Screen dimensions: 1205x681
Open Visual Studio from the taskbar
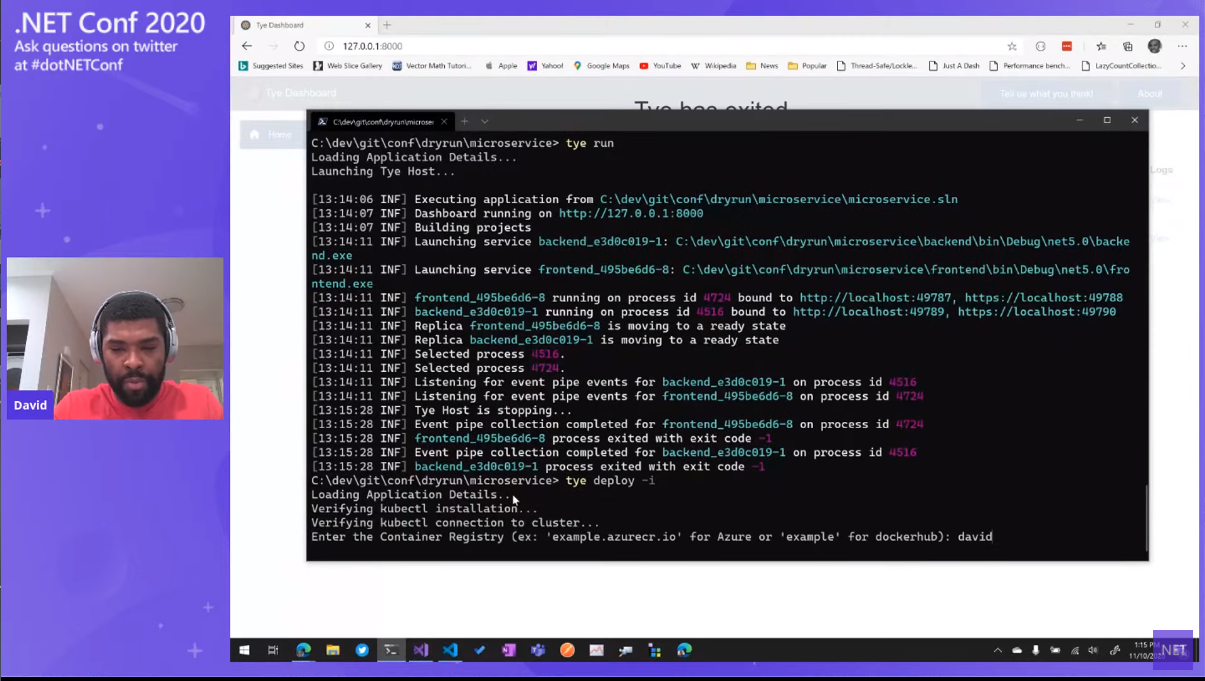[x=421, y=650]
